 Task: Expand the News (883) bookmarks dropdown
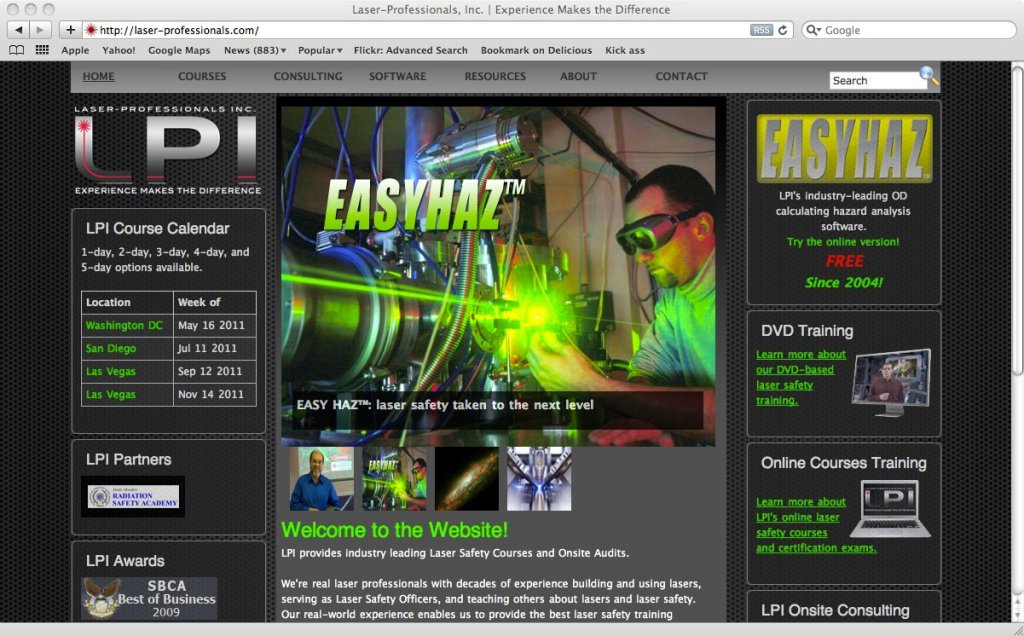254,50
